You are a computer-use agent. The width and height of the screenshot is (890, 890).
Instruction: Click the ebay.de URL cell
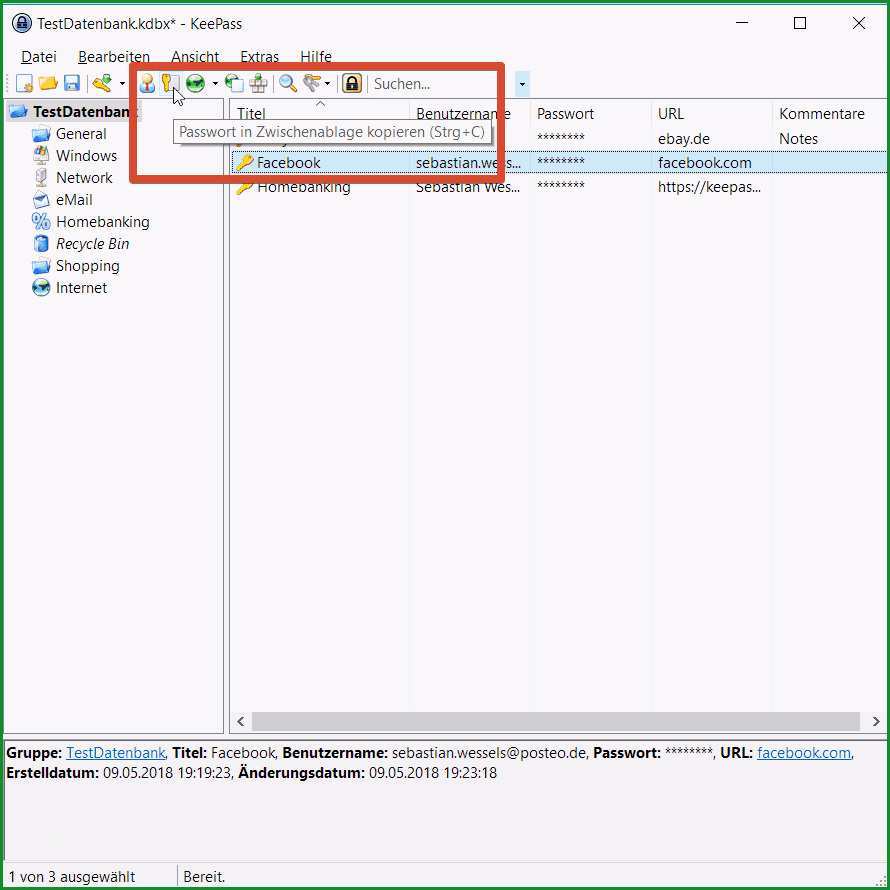[684, 139]
